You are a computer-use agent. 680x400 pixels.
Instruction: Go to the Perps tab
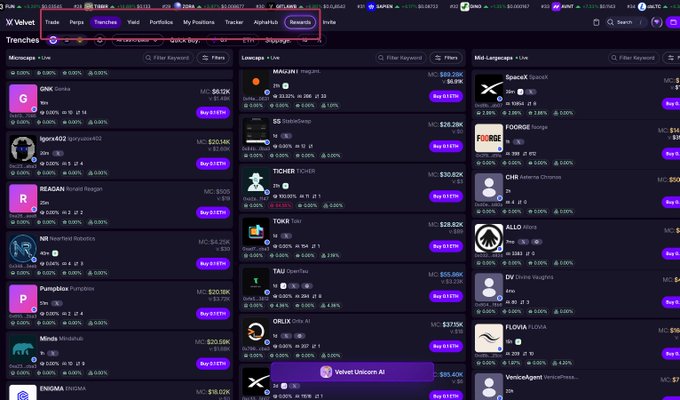(x=76, y=22)
